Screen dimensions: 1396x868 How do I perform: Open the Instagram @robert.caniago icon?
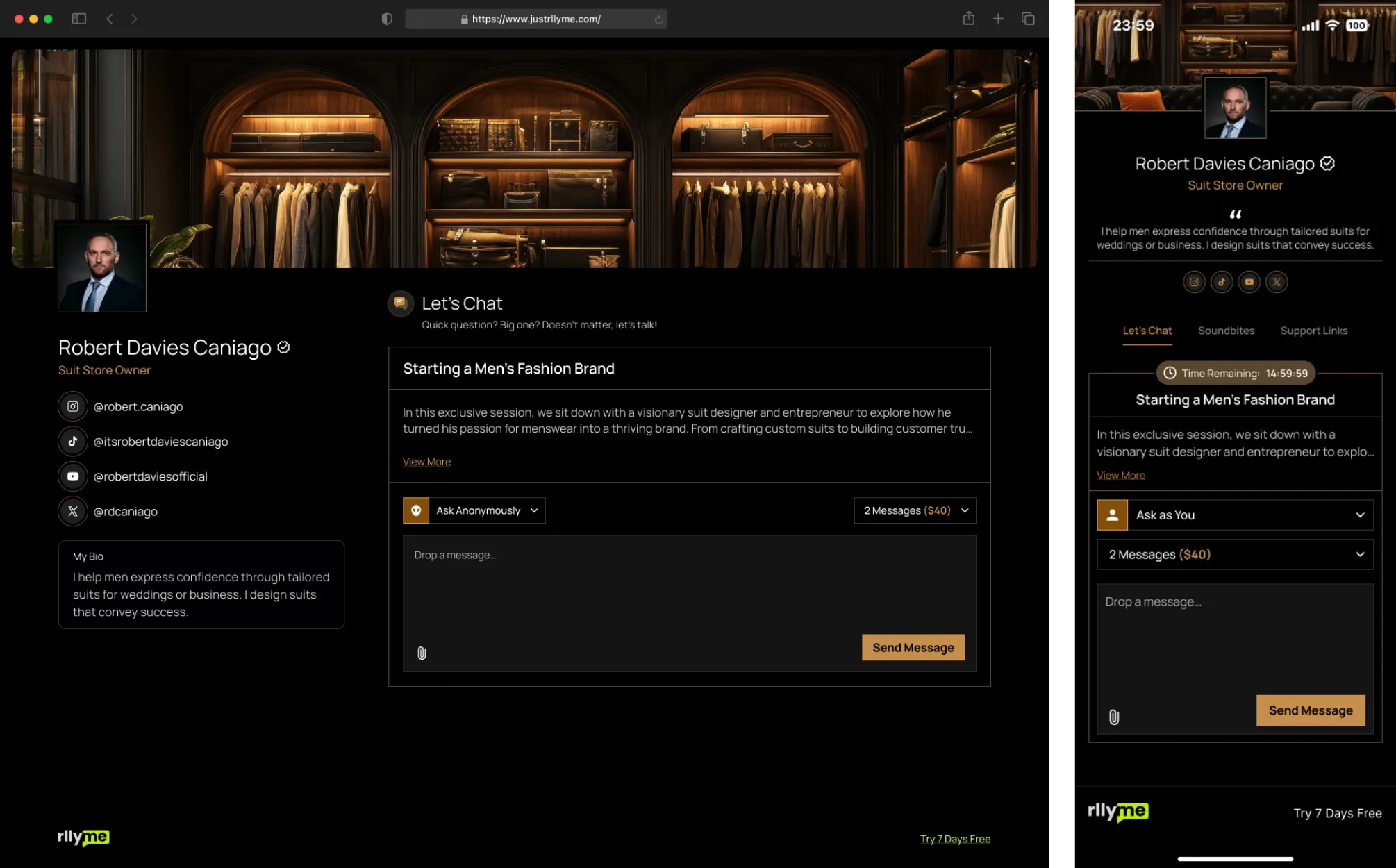(73, 406)
